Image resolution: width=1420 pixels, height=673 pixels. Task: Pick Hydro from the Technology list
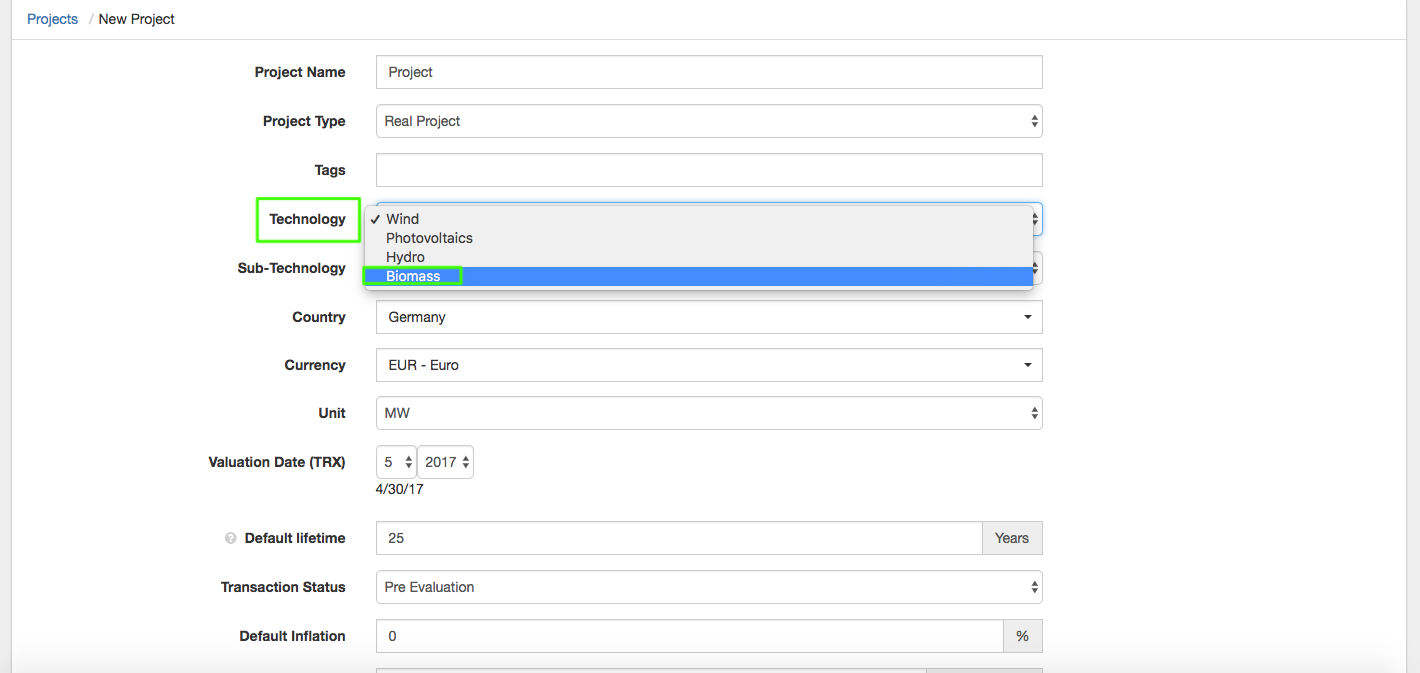pyautogui.click(x=405, y=257)
